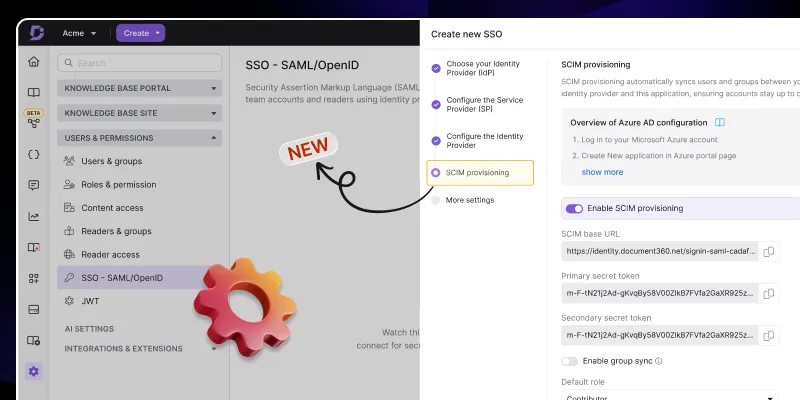Screen dimensions: 800x400
Task: Click show more link in Azure overview
Action: coord(602,172)
